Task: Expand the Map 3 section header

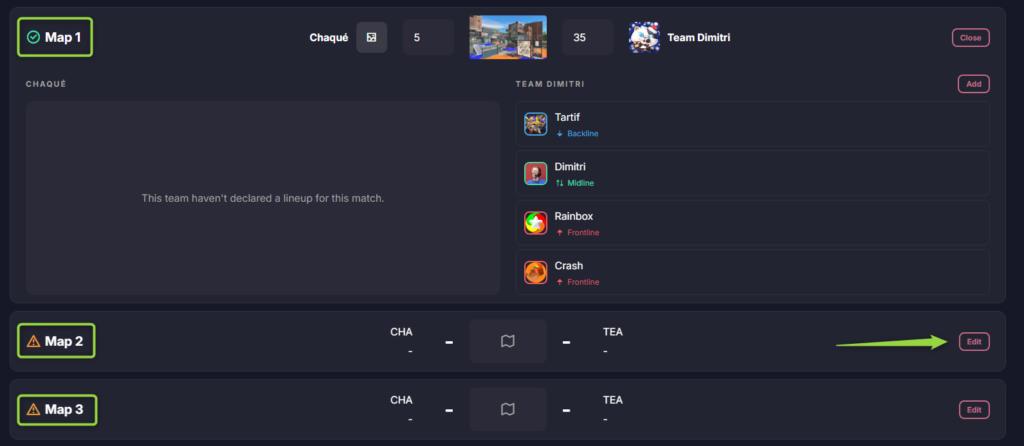Action: tap(57, 409)
